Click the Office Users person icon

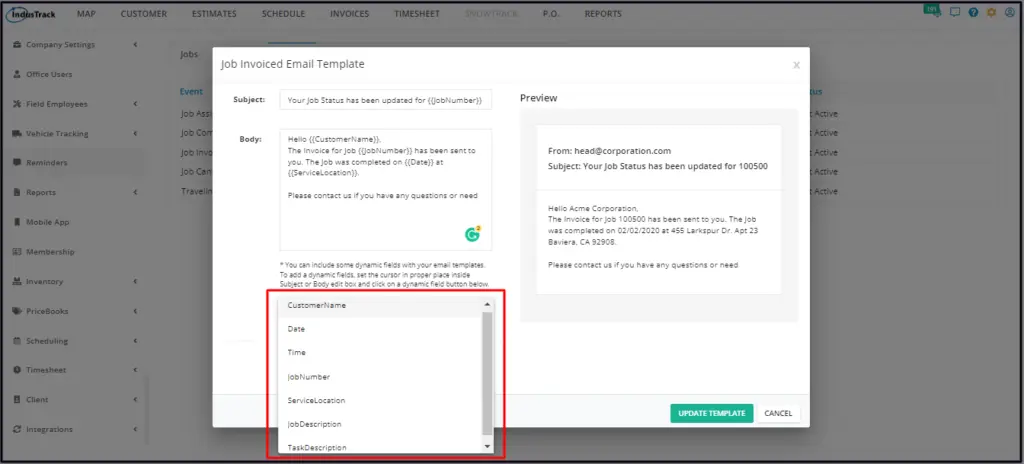click(x=18, y=75)
